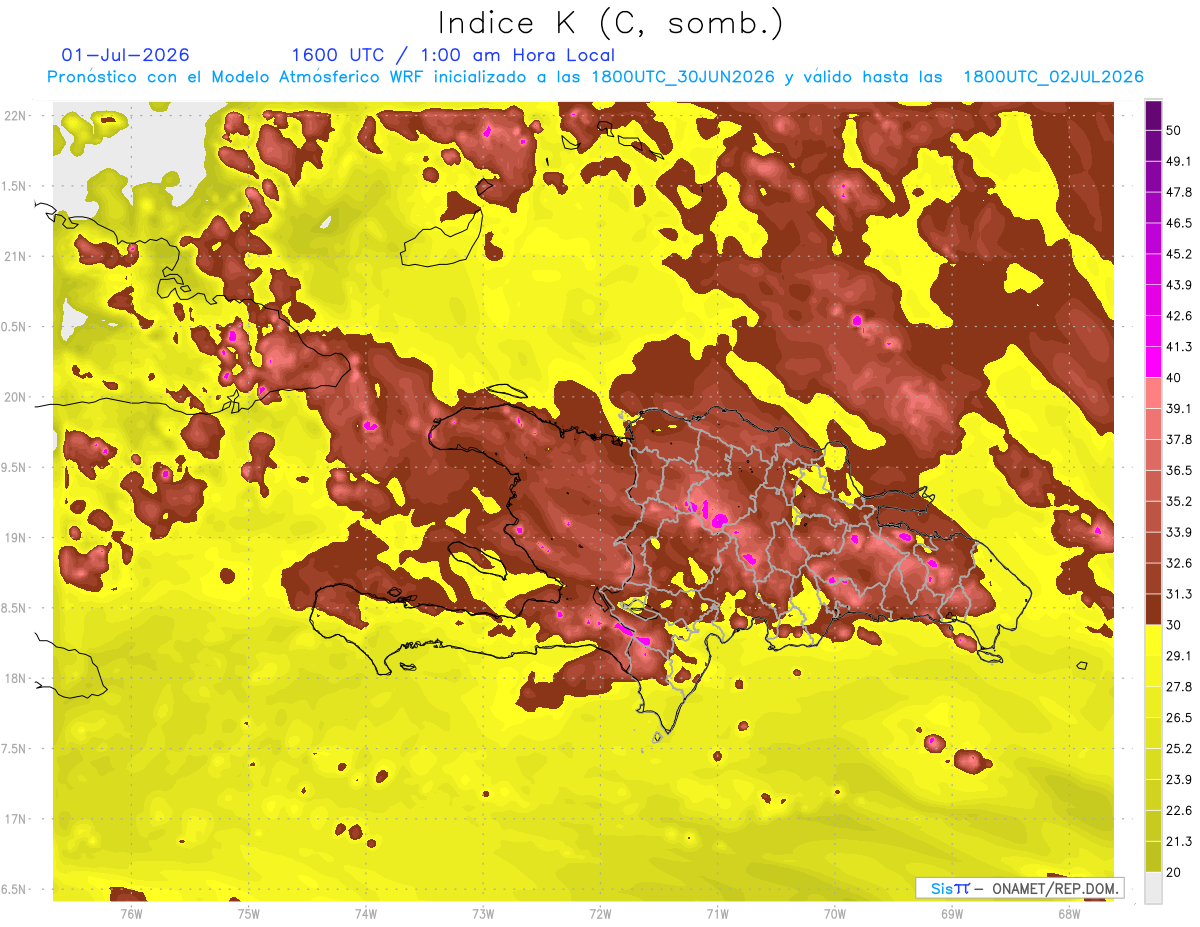
Task: Click the '36.5' colorbar value
Action: [1179, 470]
